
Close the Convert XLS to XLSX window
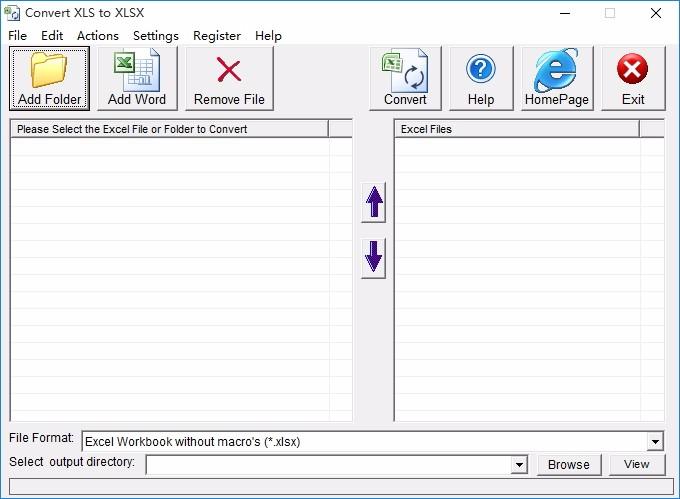pos(656,13)
